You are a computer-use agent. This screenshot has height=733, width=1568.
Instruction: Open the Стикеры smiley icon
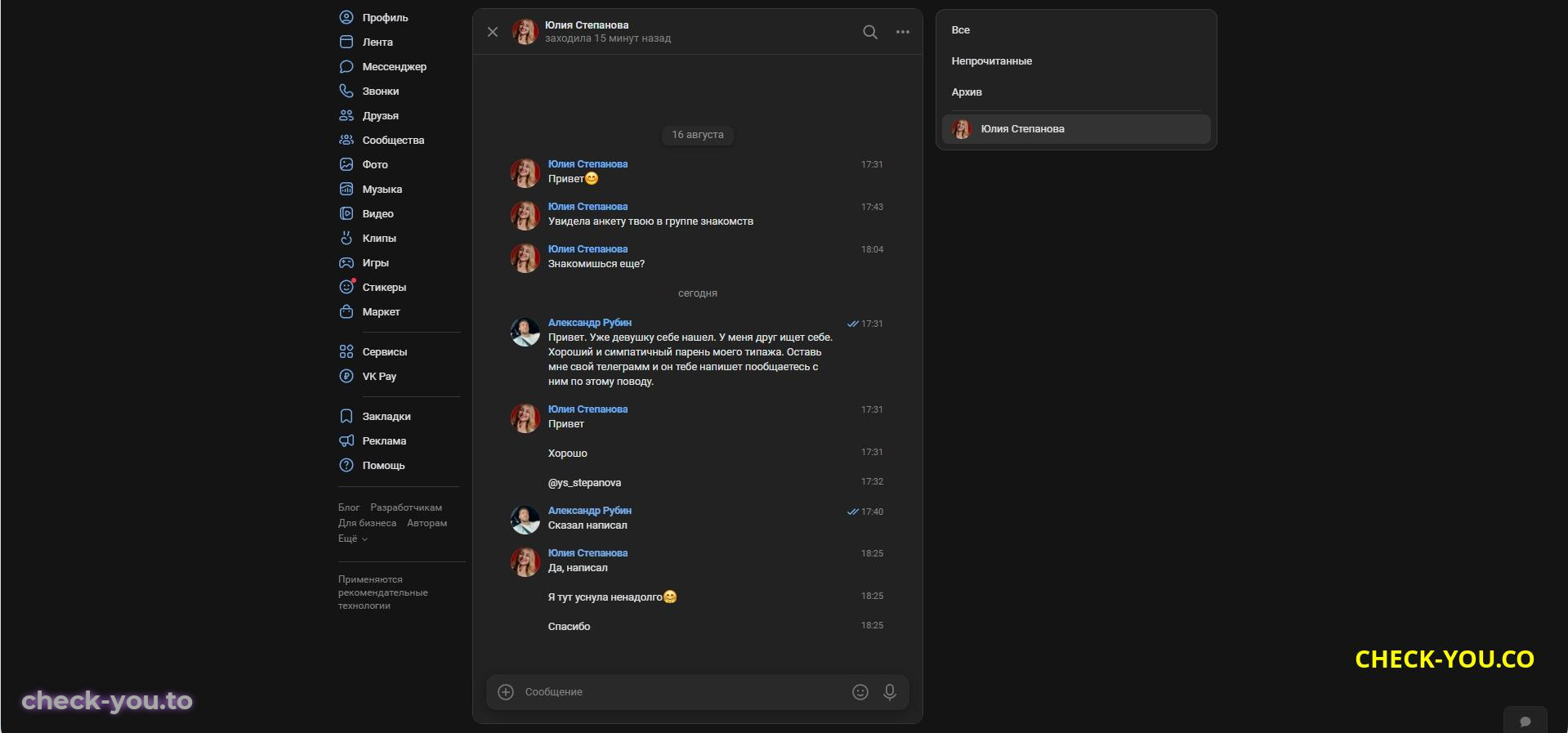pos(346,287)
